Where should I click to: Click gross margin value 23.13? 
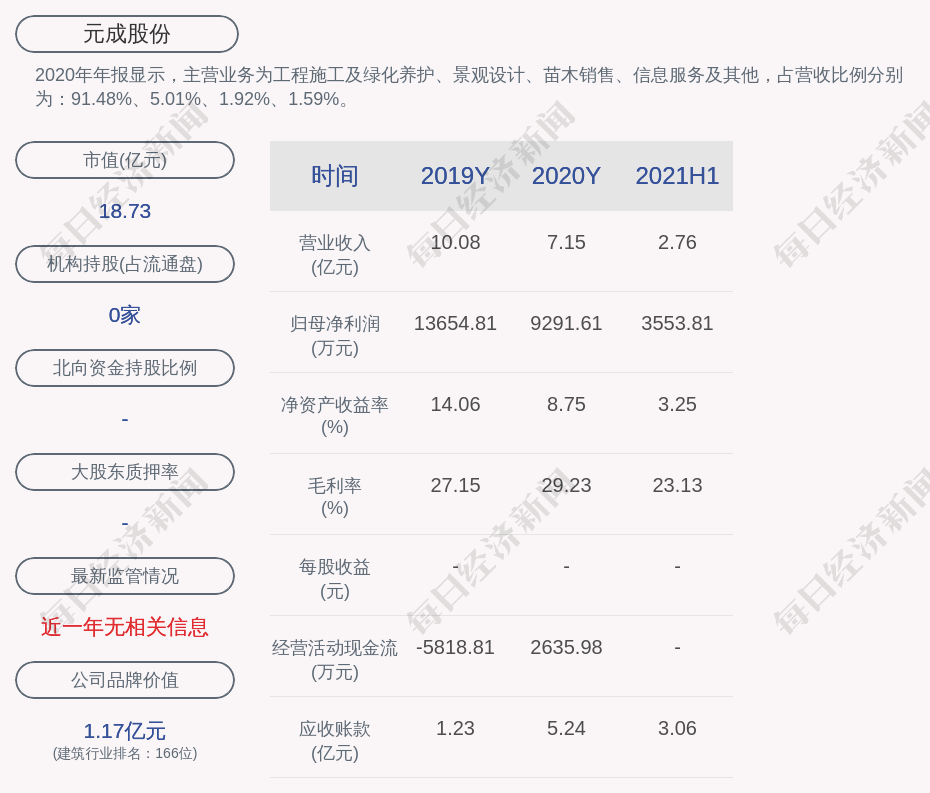point(677,485)
